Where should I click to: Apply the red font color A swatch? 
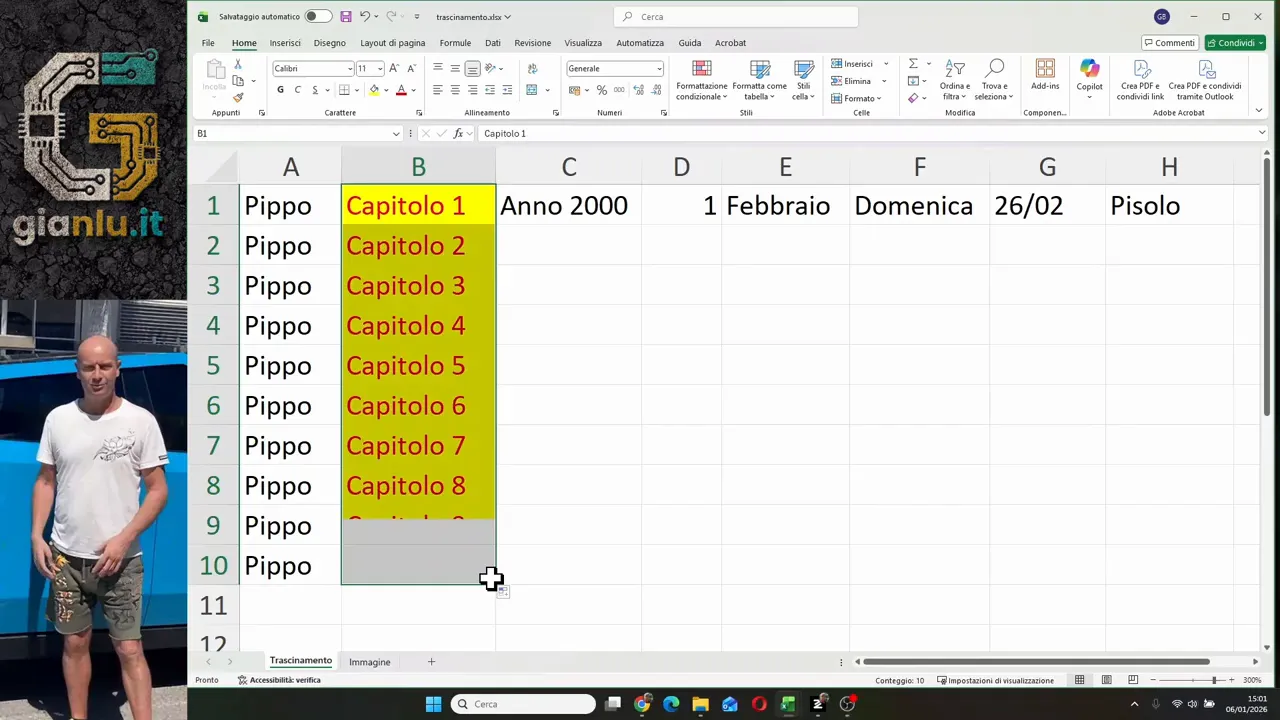[x=401, y=90]
